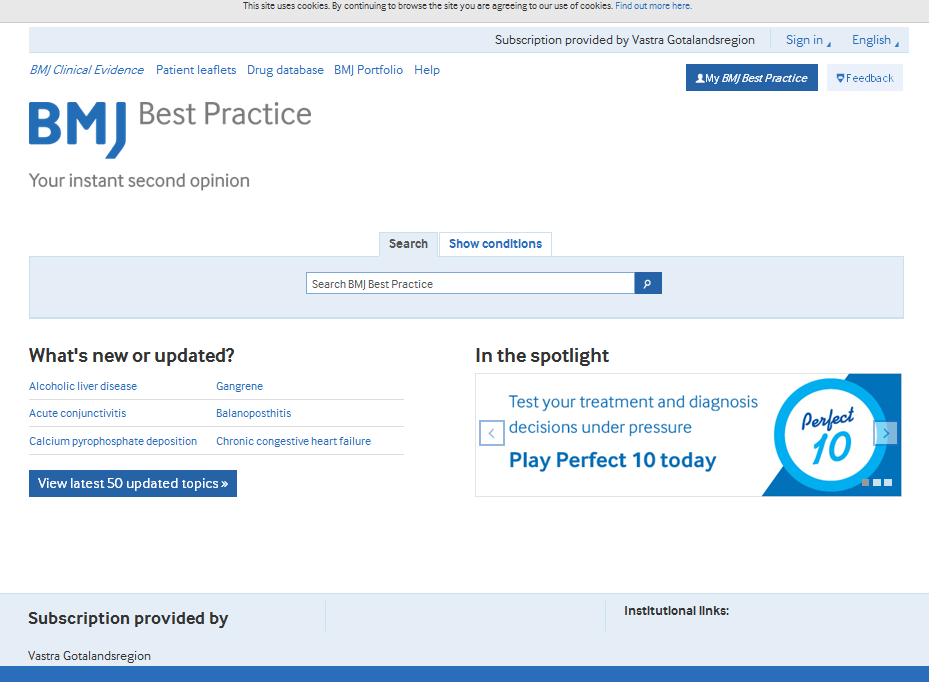Go to next spotlight slide arrow

886,433
